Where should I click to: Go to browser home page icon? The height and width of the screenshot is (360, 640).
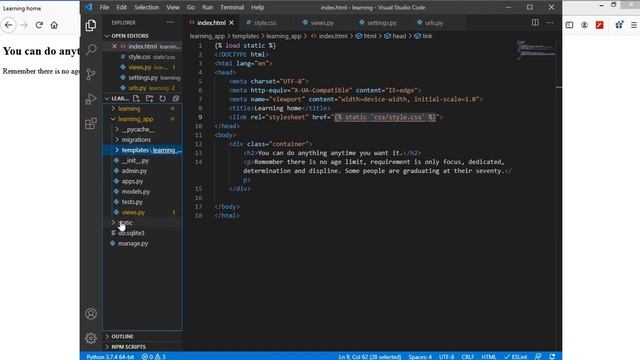54,25
